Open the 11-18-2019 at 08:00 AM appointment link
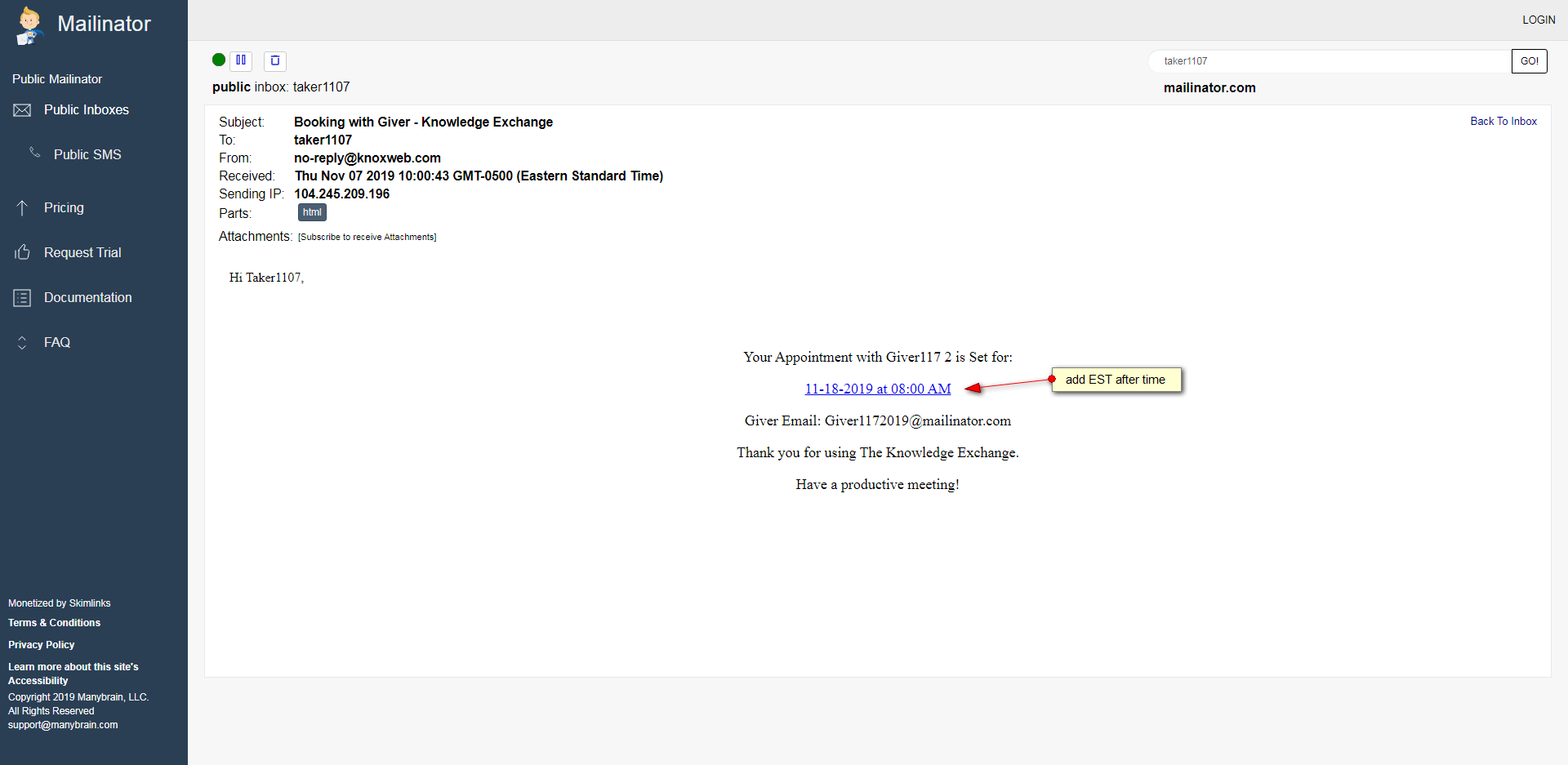The image size is (1568, 765). (878, 389)
